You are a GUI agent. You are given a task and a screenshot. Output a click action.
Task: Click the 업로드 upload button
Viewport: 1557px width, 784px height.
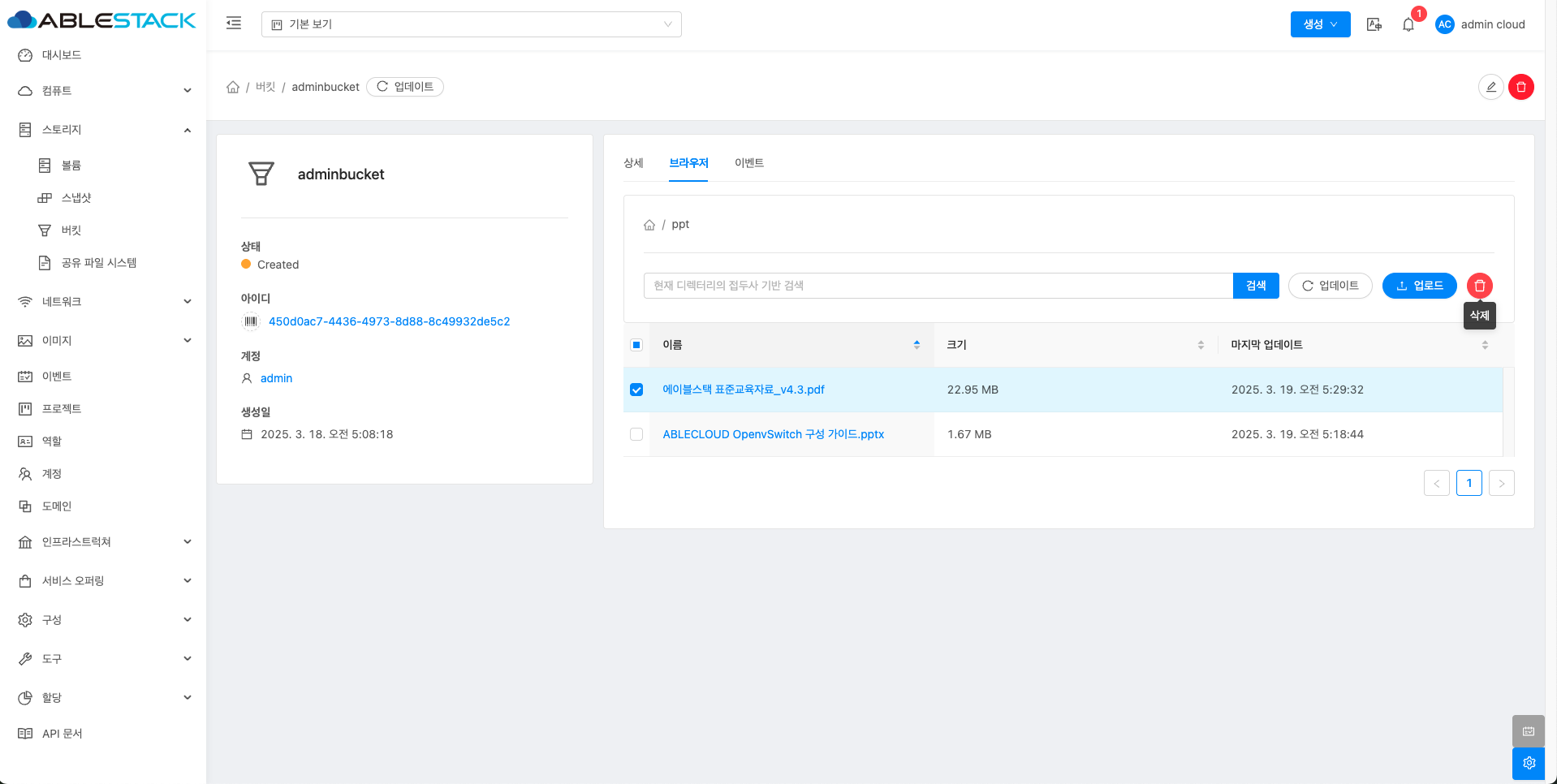1419,286
